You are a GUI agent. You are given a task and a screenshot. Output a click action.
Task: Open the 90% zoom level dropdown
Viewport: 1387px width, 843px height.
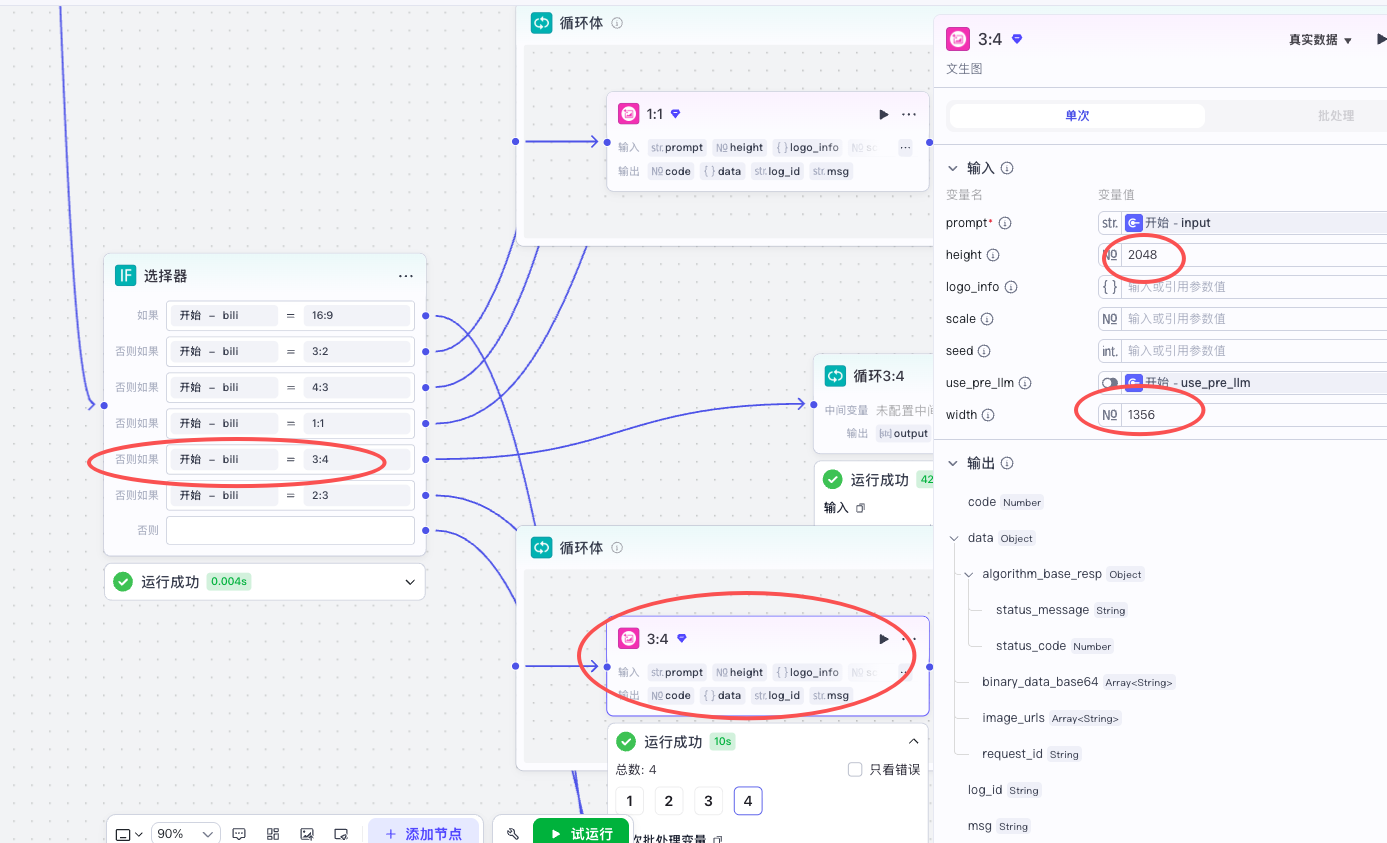tap(185, 834)
